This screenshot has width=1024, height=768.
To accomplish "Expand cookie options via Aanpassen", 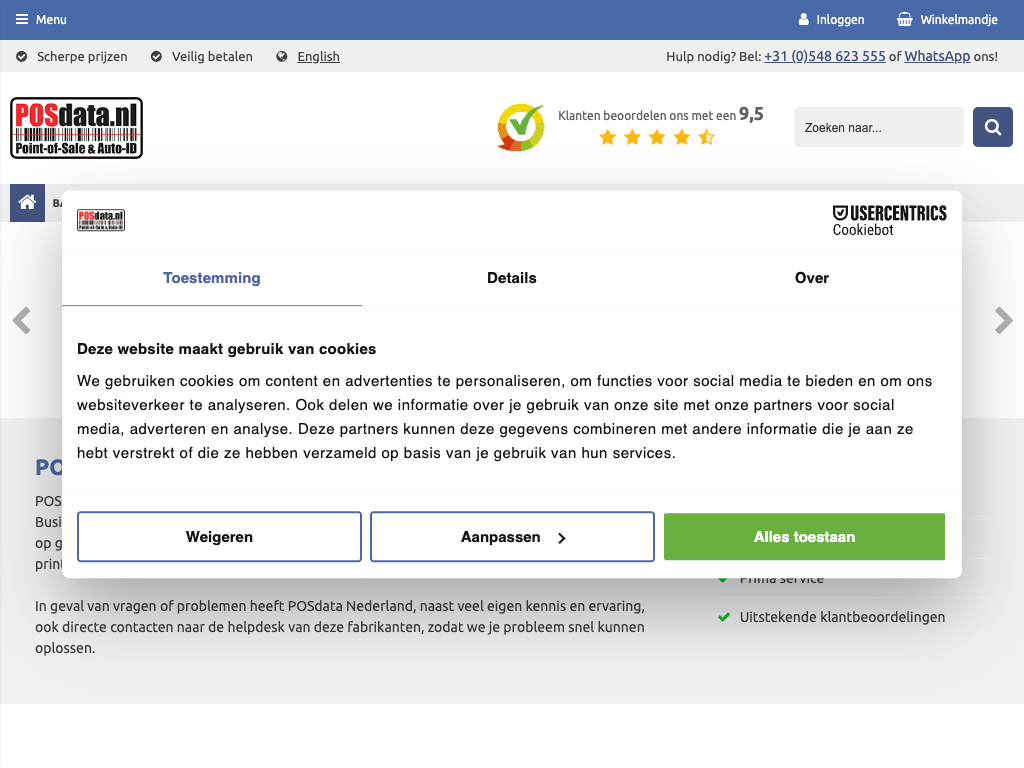I will coord(512,537).
